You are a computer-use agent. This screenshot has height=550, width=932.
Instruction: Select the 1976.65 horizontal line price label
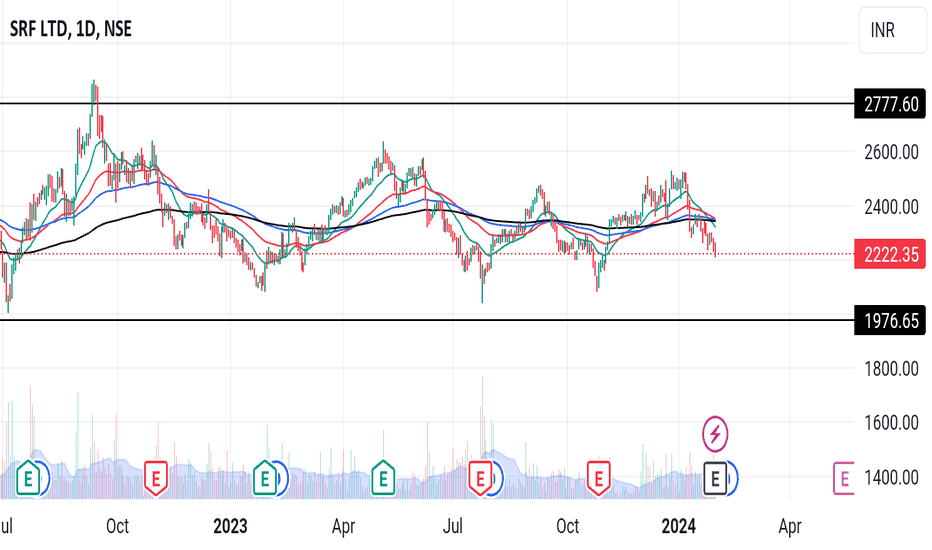890,320
